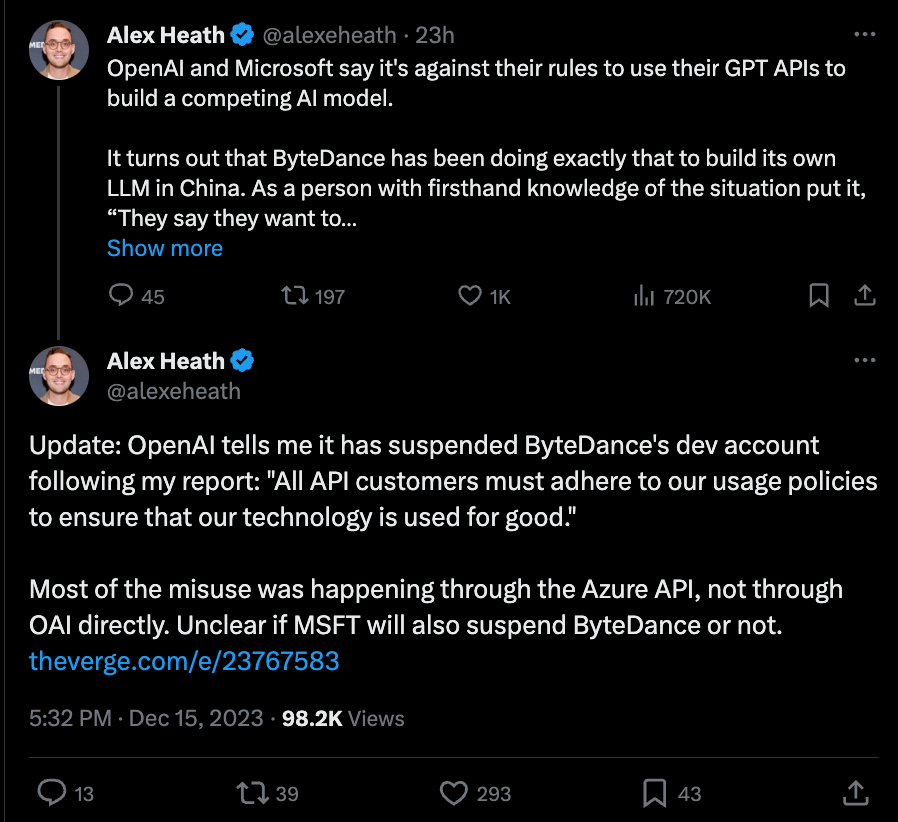Bookmark the first tweet in the thread
Screen dimensions: 898x822
click(x=818, y=296)
